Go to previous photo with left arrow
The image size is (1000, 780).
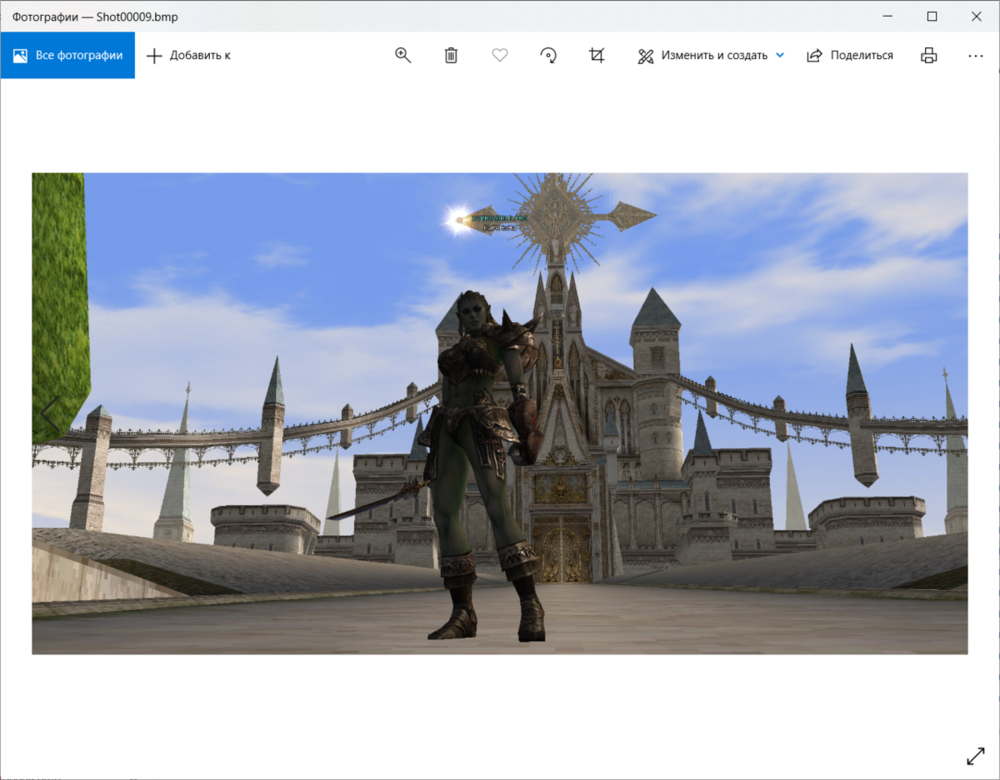coord(50,414)
